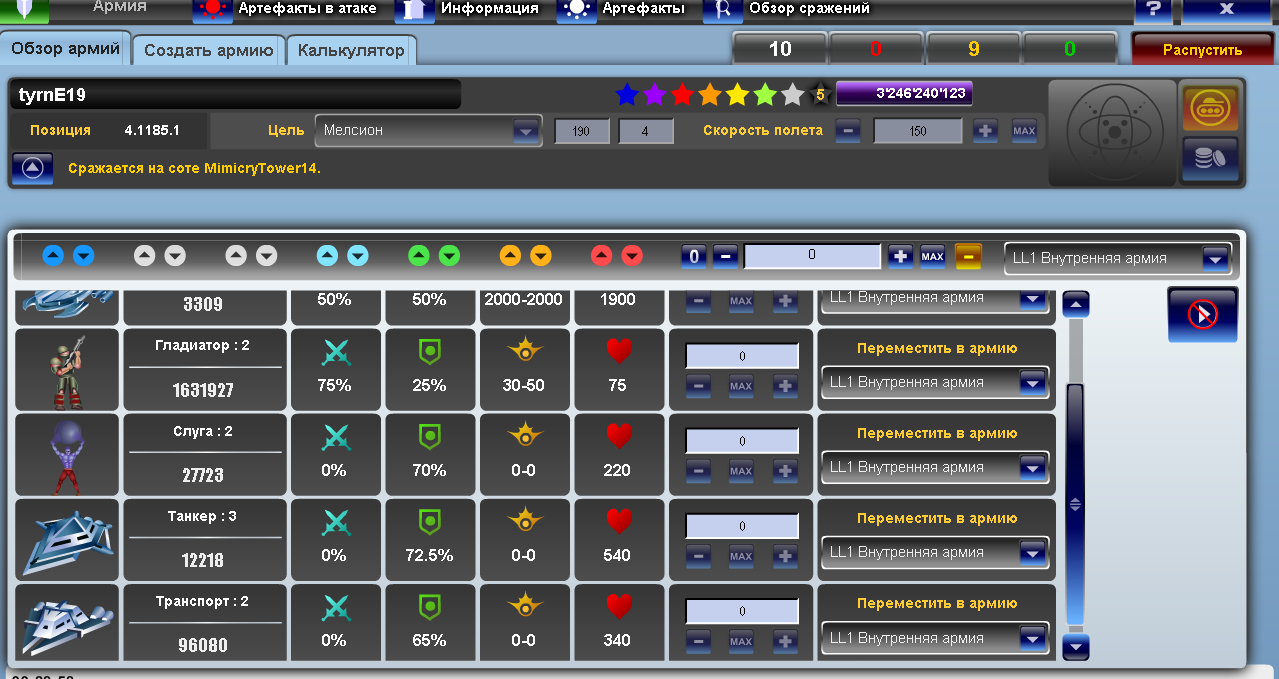Image resolution: width=1279 pixels, height=679 pixels.
Task: Click the quantity input field for Слуга
Action: [x=741, y=441]
